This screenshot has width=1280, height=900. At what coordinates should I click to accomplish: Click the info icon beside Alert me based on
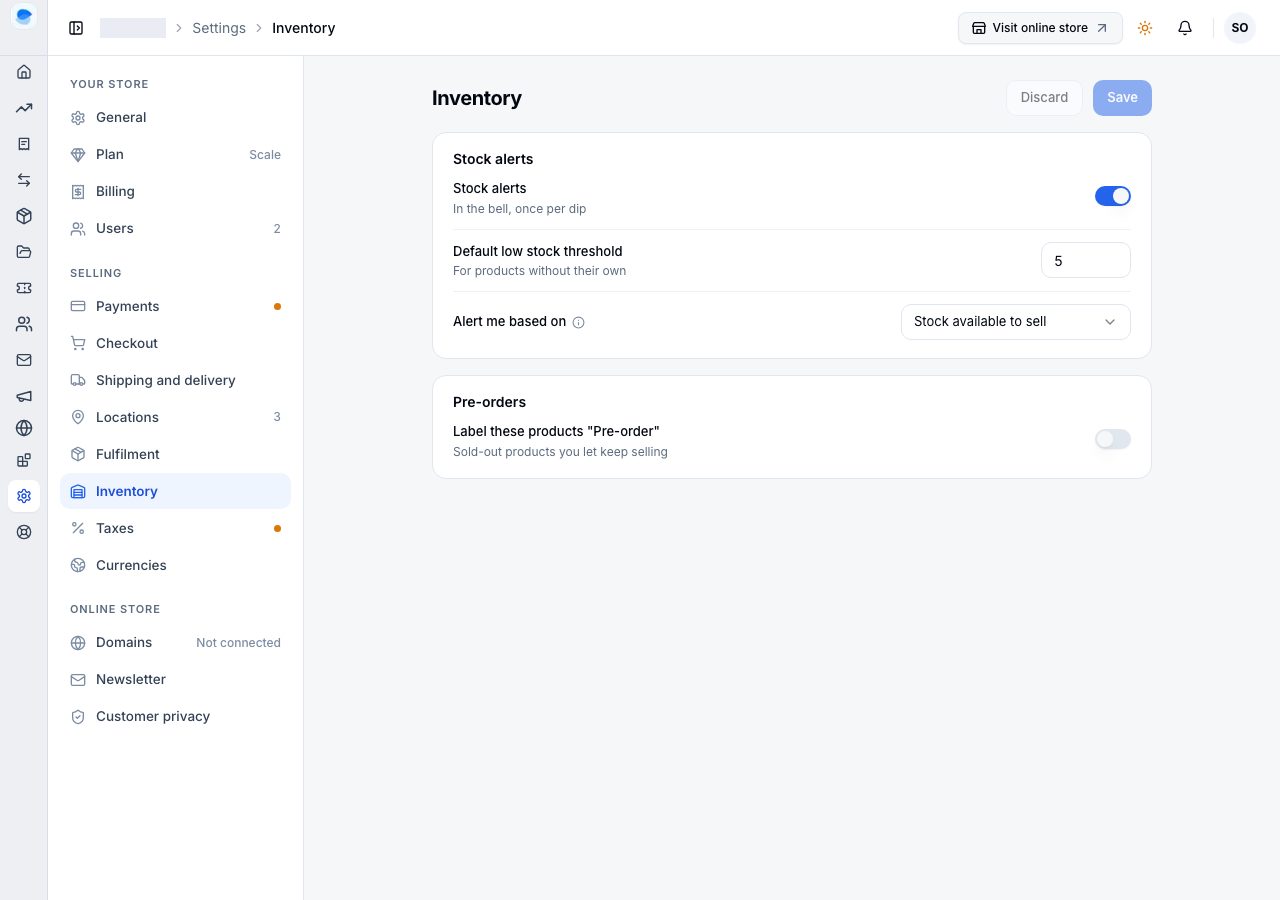pos(578,322)
